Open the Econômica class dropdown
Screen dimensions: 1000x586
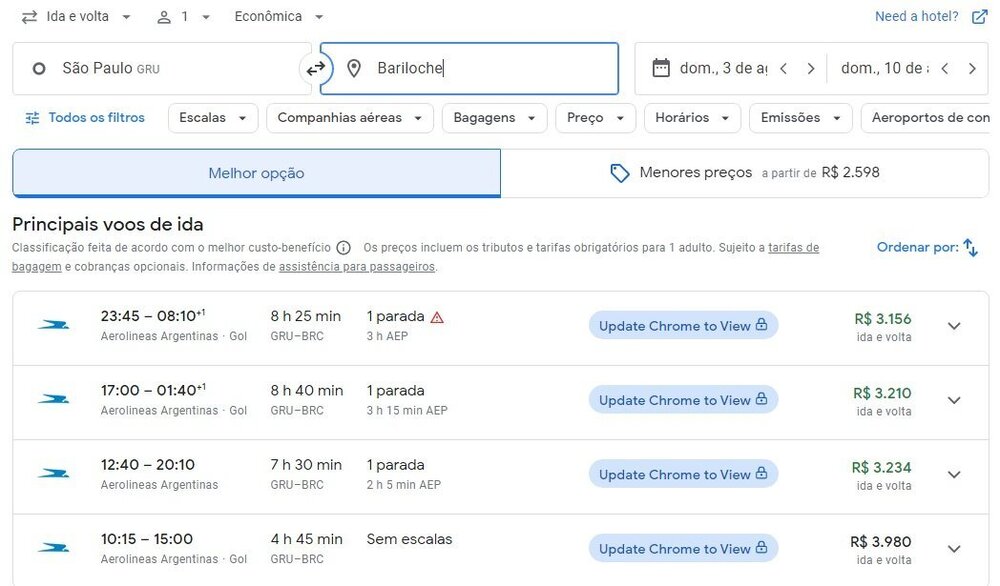click(x=279, y=17)
